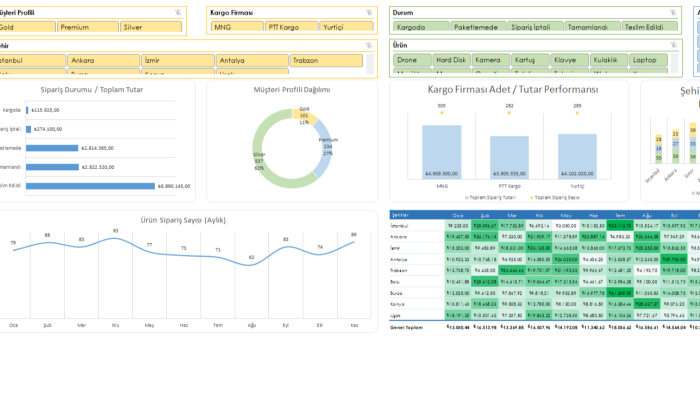The width and height of the screenshot is (700, 394).
Task: Filter by Premium customer profile
Action: click(x=88, y=27)
